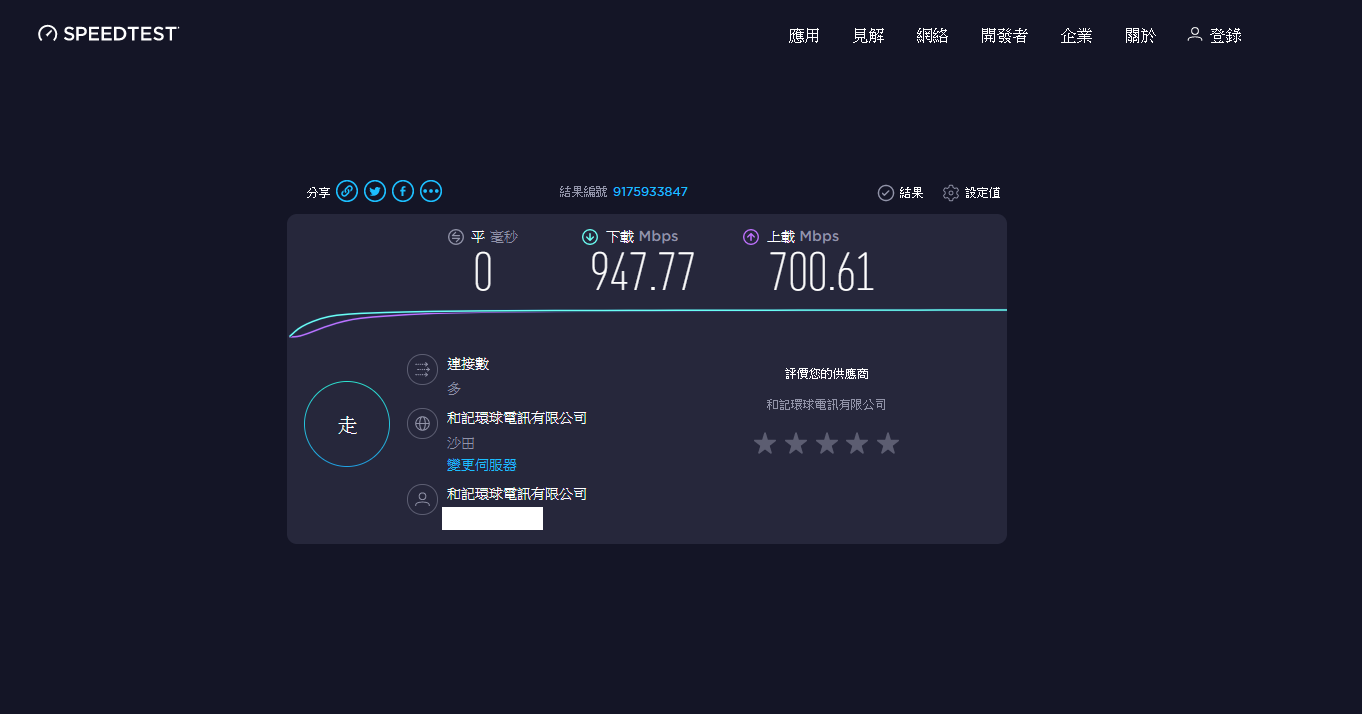This screenshot has height=714, width=1362.
Task: Rate provider one star
Action: [765, 444]
